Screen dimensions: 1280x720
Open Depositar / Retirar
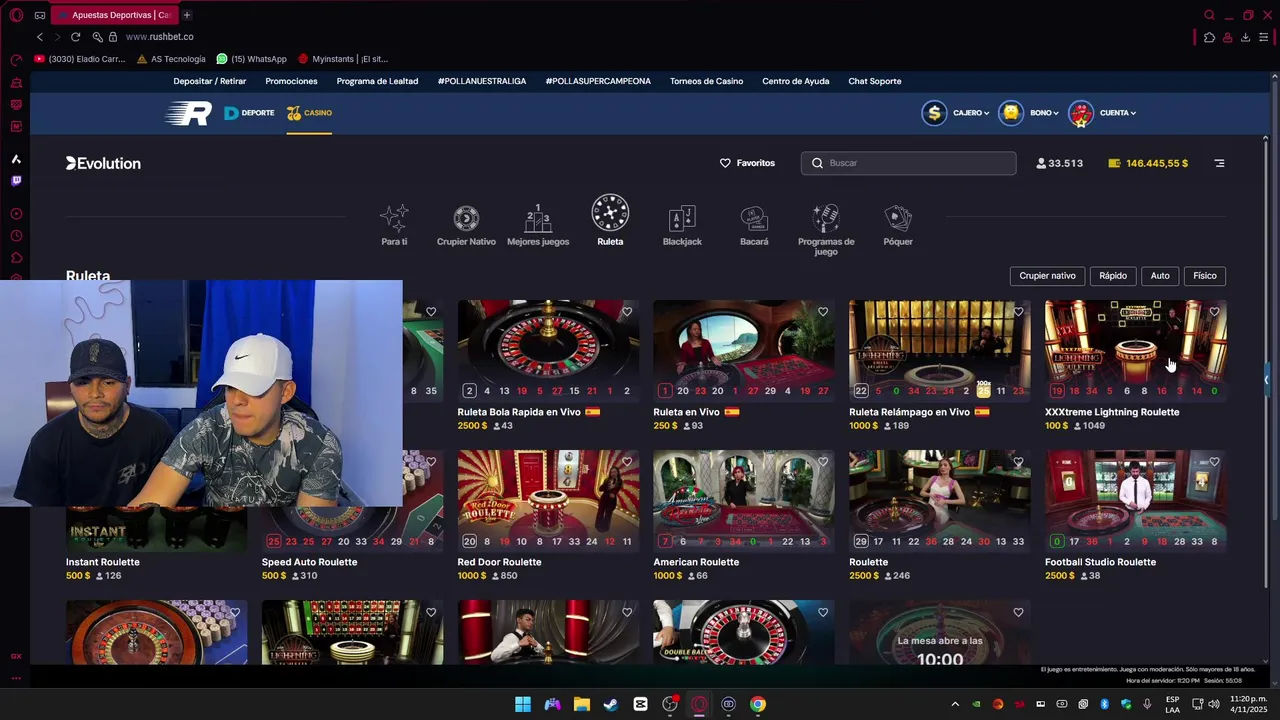point(210,81)
